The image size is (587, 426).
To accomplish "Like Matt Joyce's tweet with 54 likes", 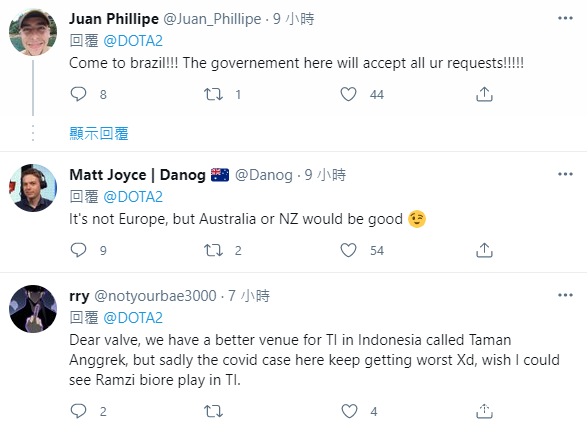I will point(348,250).
